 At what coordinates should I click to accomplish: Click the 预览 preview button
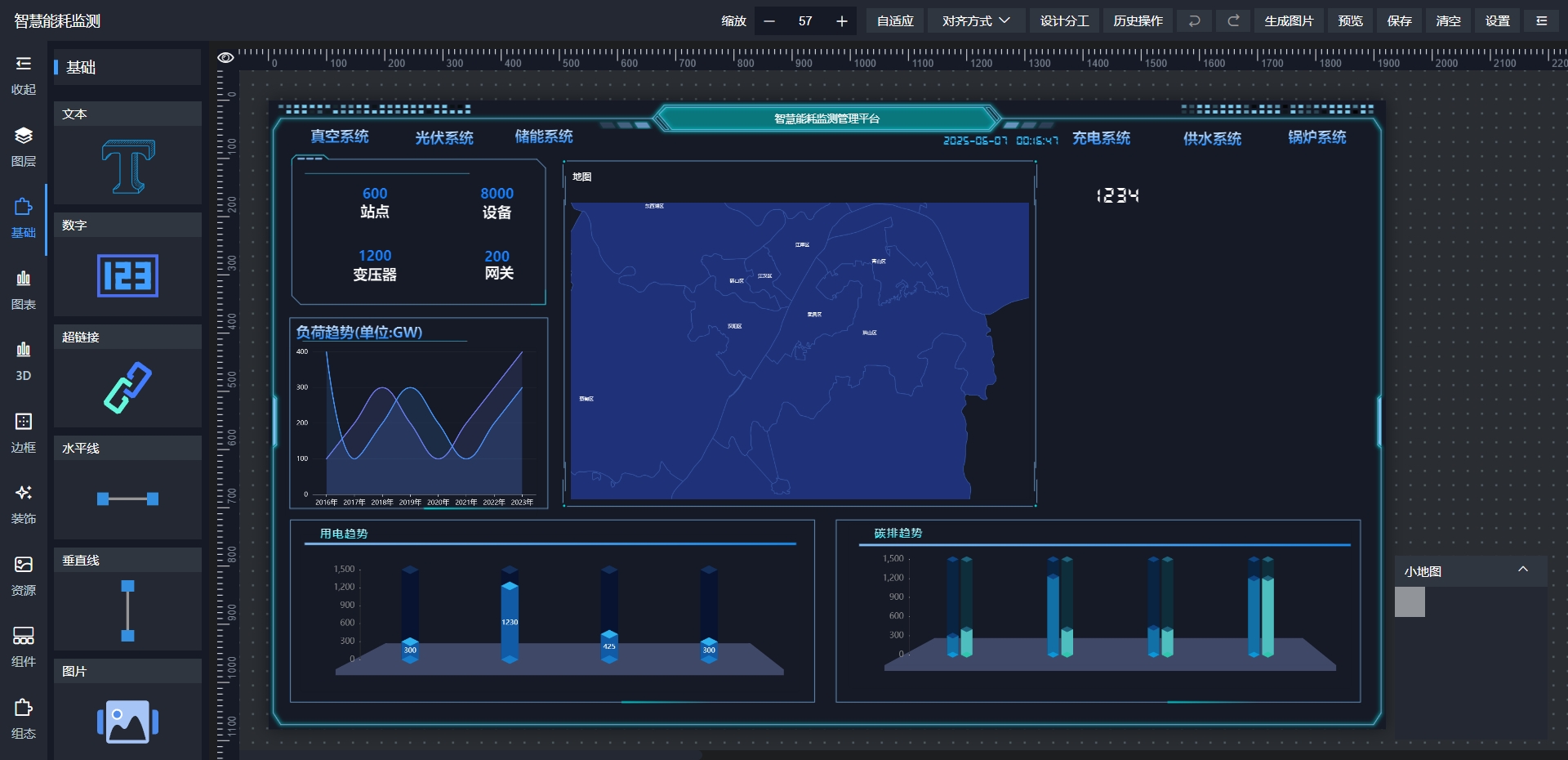(x=1350, y=21)
